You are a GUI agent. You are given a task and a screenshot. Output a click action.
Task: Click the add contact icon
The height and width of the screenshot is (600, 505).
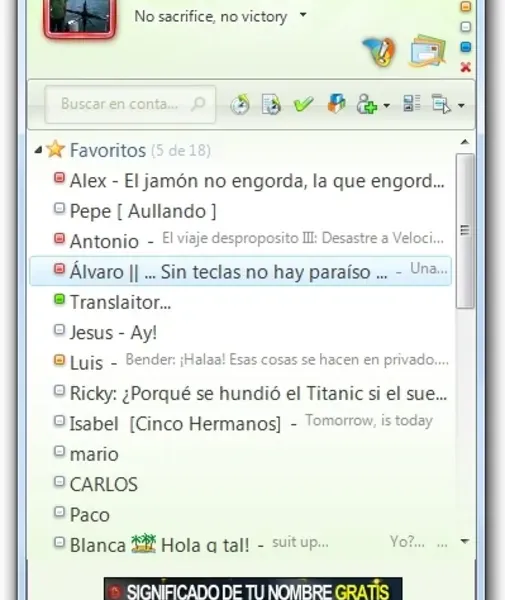367,104
